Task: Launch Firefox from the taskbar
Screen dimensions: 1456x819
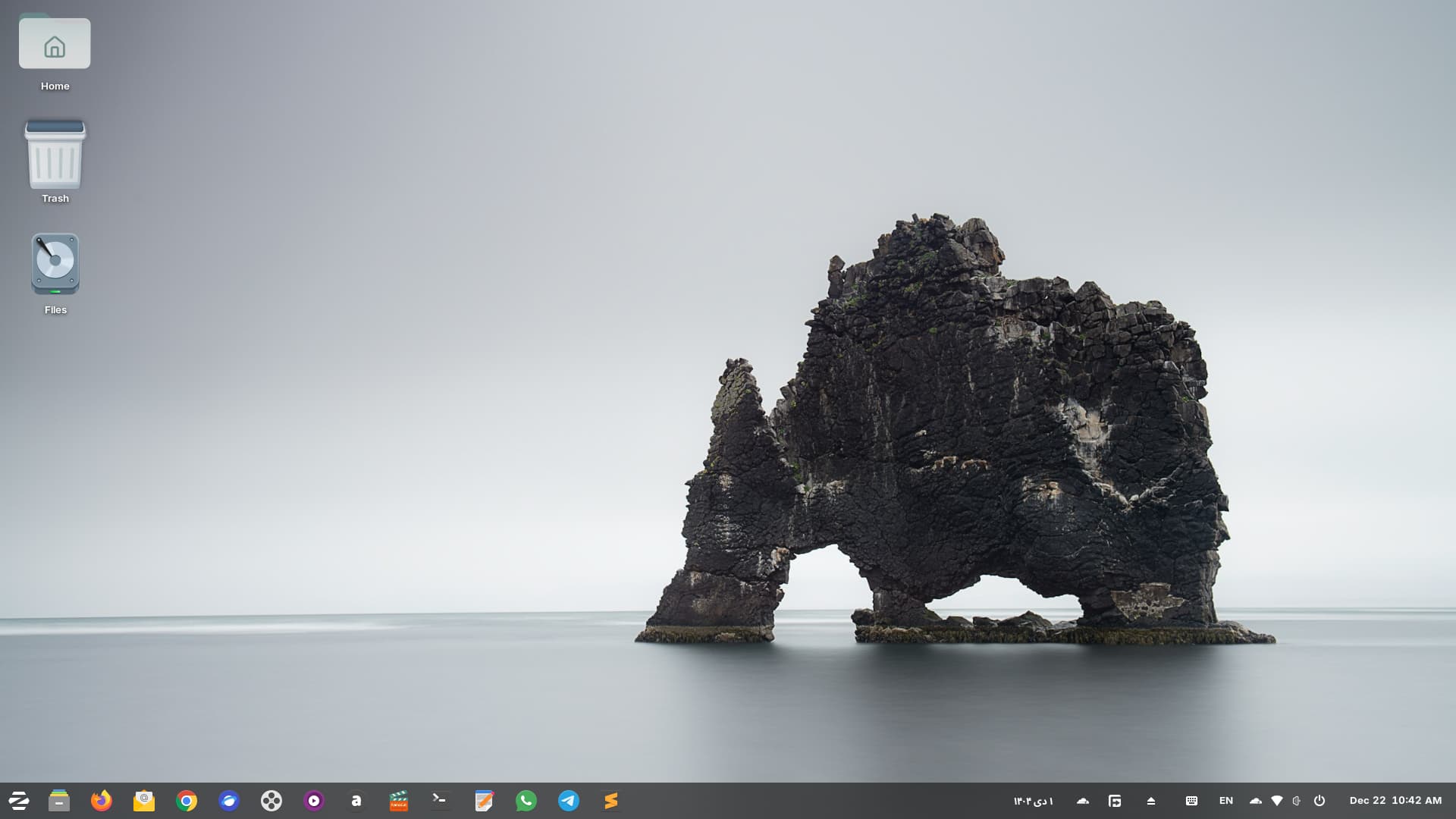Action: pos(101,801)
